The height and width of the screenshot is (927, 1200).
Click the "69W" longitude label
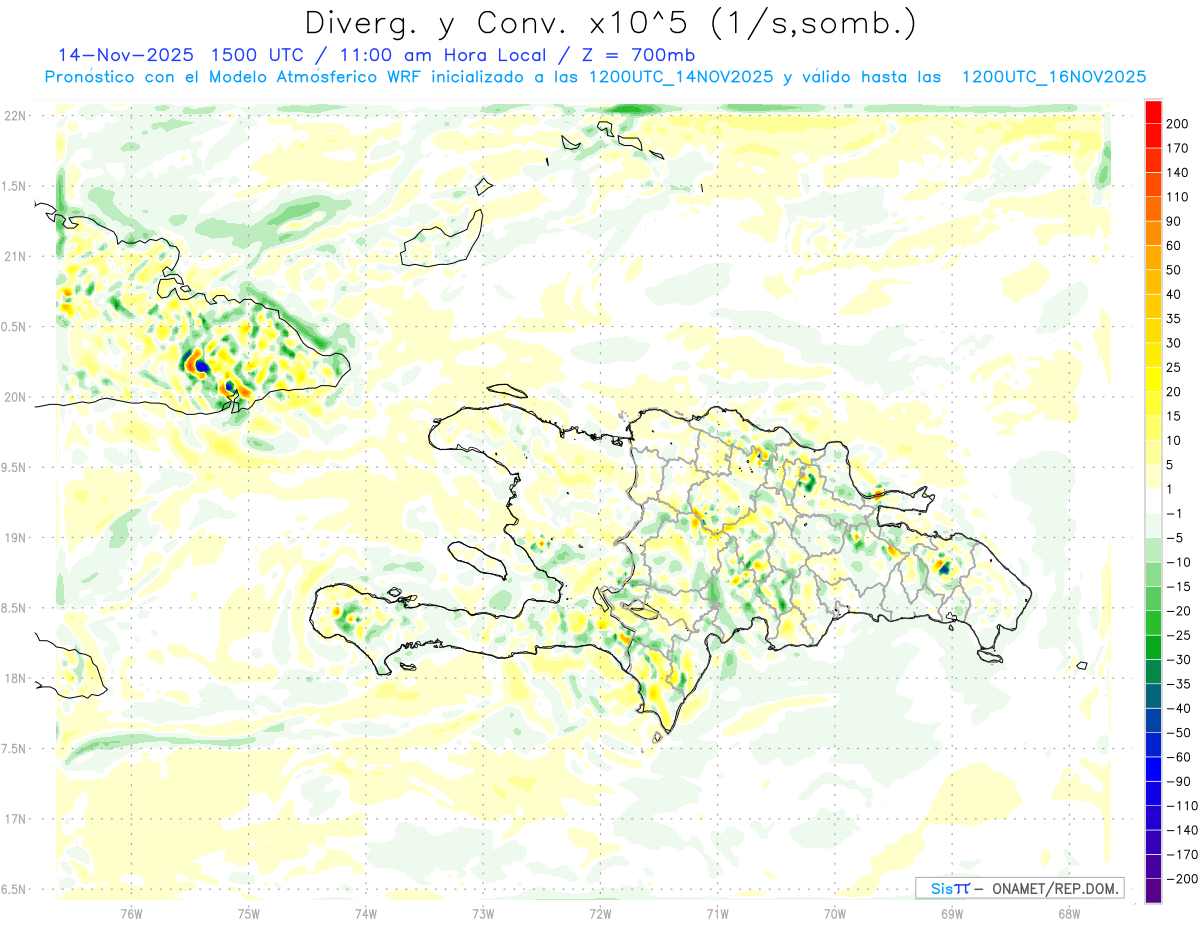pyautogui.click(x=951, y=914)
